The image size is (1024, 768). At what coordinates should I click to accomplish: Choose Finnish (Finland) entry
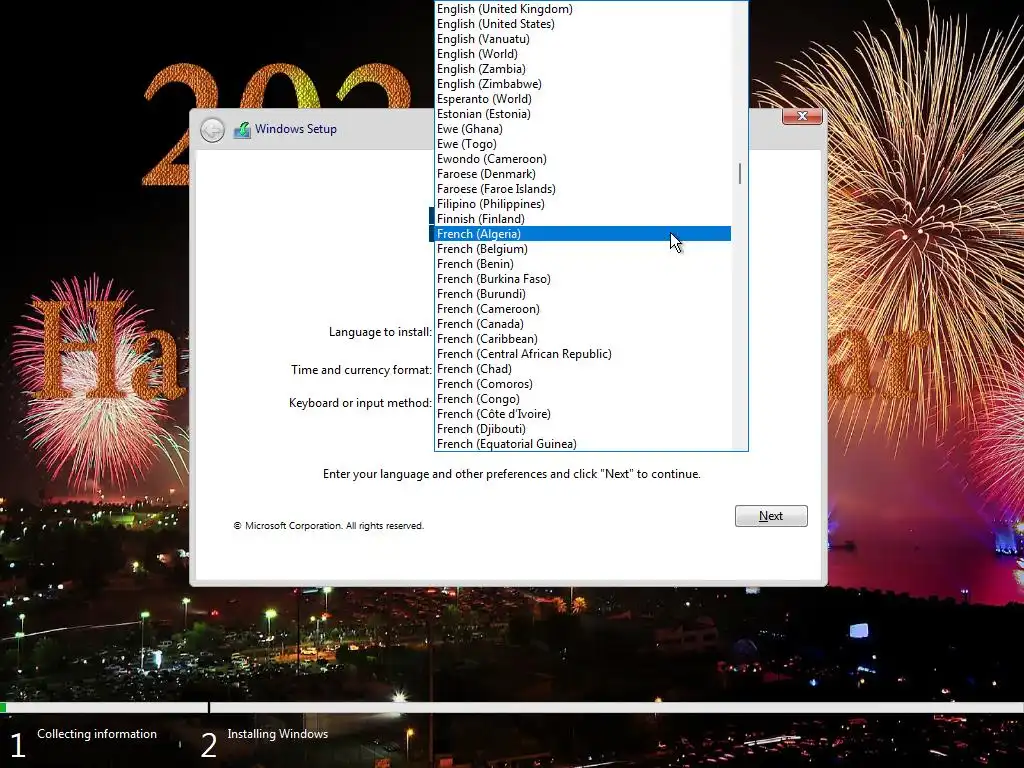point(583,219)
